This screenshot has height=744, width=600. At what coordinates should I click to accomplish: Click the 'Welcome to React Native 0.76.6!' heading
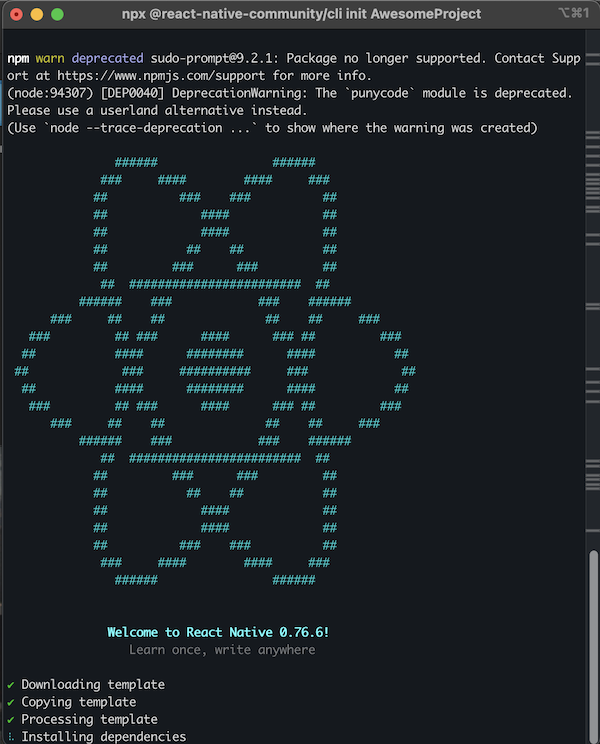pyautogui.click(x=218, y=632)
